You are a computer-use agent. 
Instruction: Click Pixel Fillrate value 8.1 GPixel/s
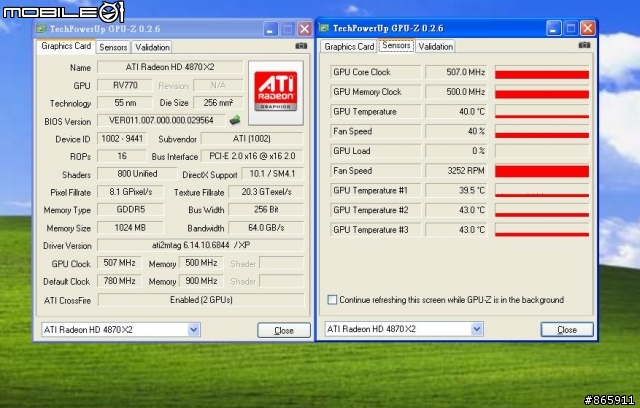[x=130, y=191]
